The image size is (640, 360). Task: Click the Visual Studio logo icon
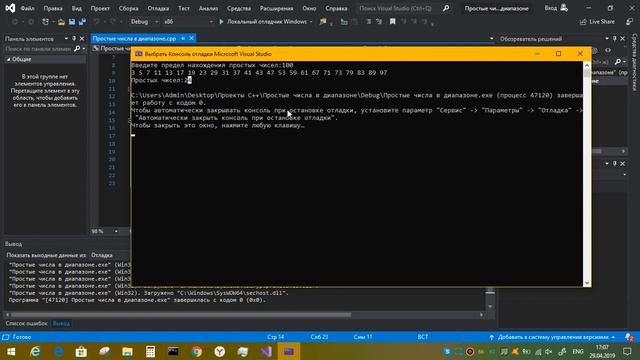(10, 8)
